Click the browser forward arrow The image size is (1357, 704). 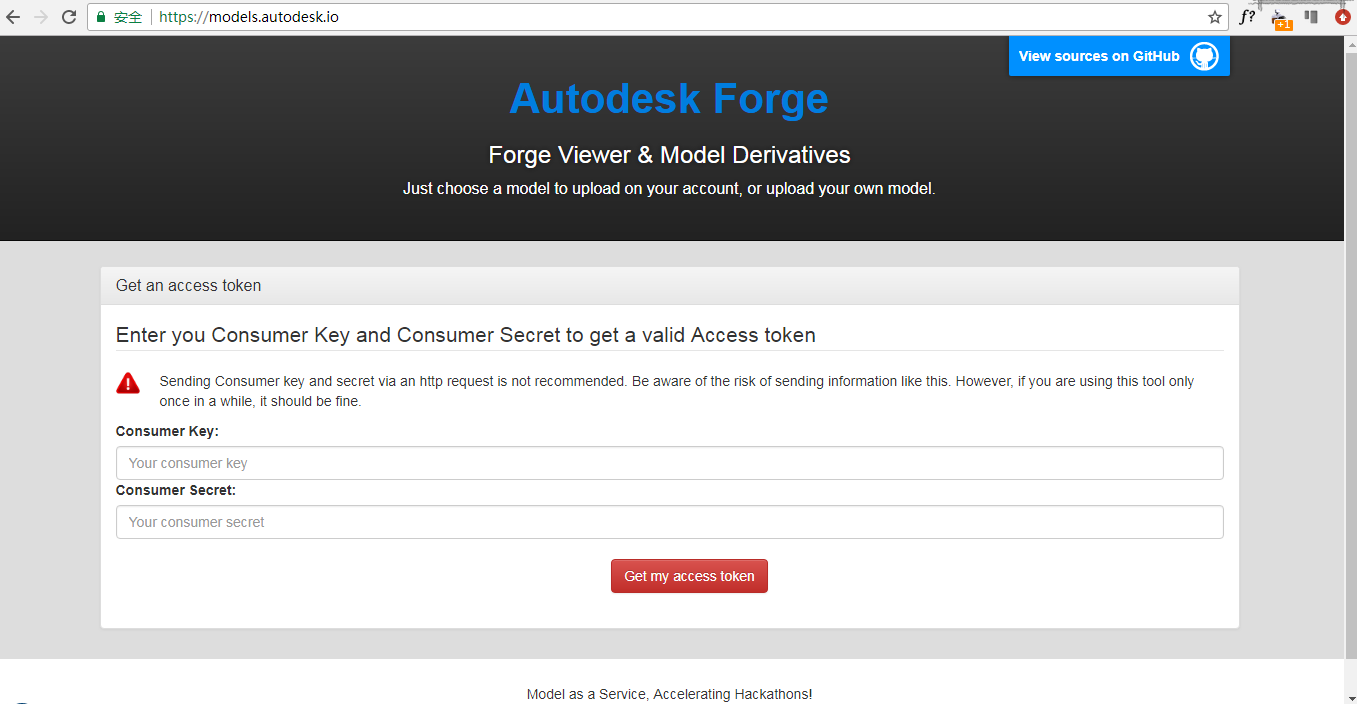click(41, 17)
